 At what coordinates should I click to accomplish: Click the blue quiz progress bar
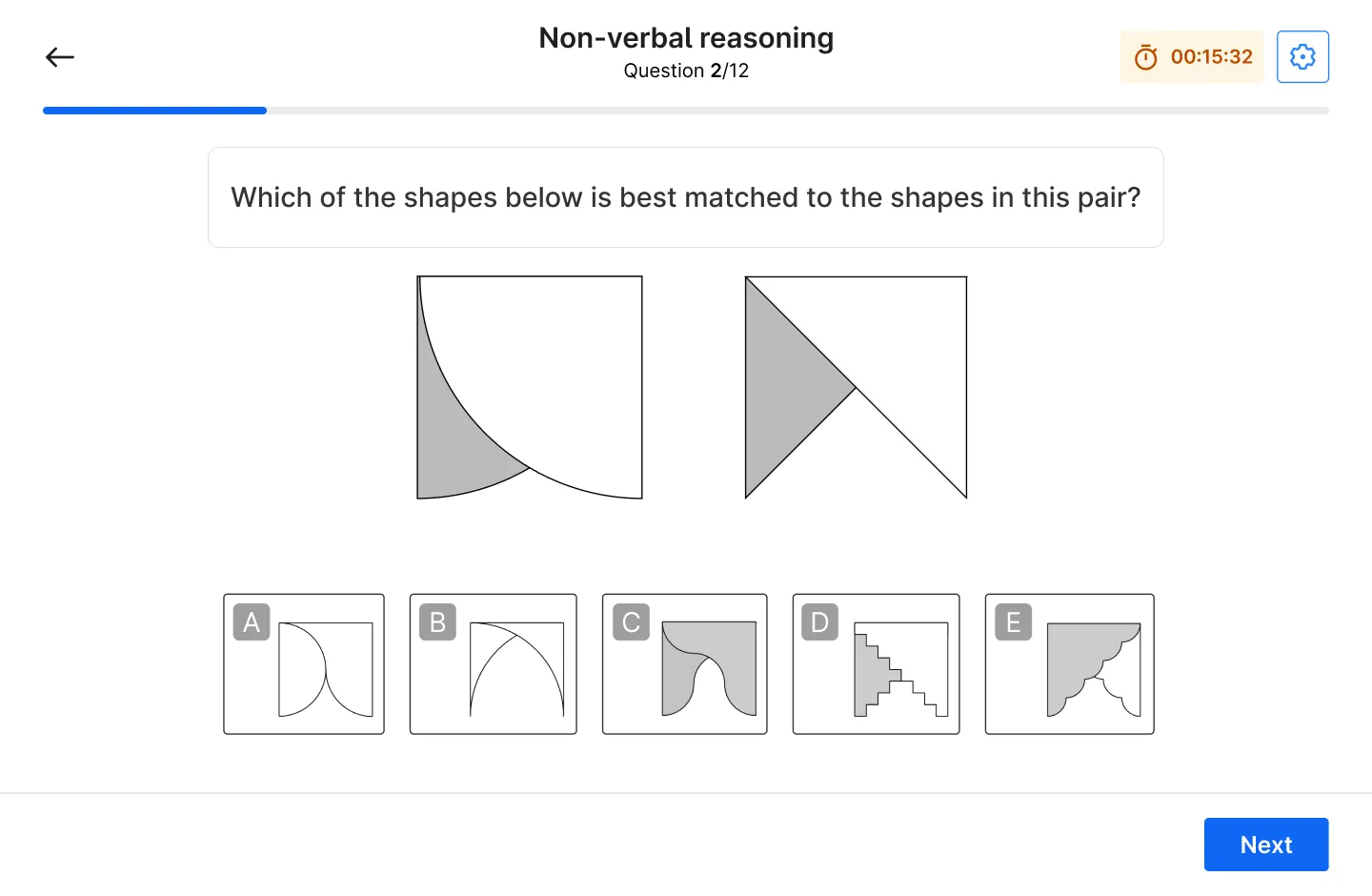pyautogui.click(x=154, y=111)
